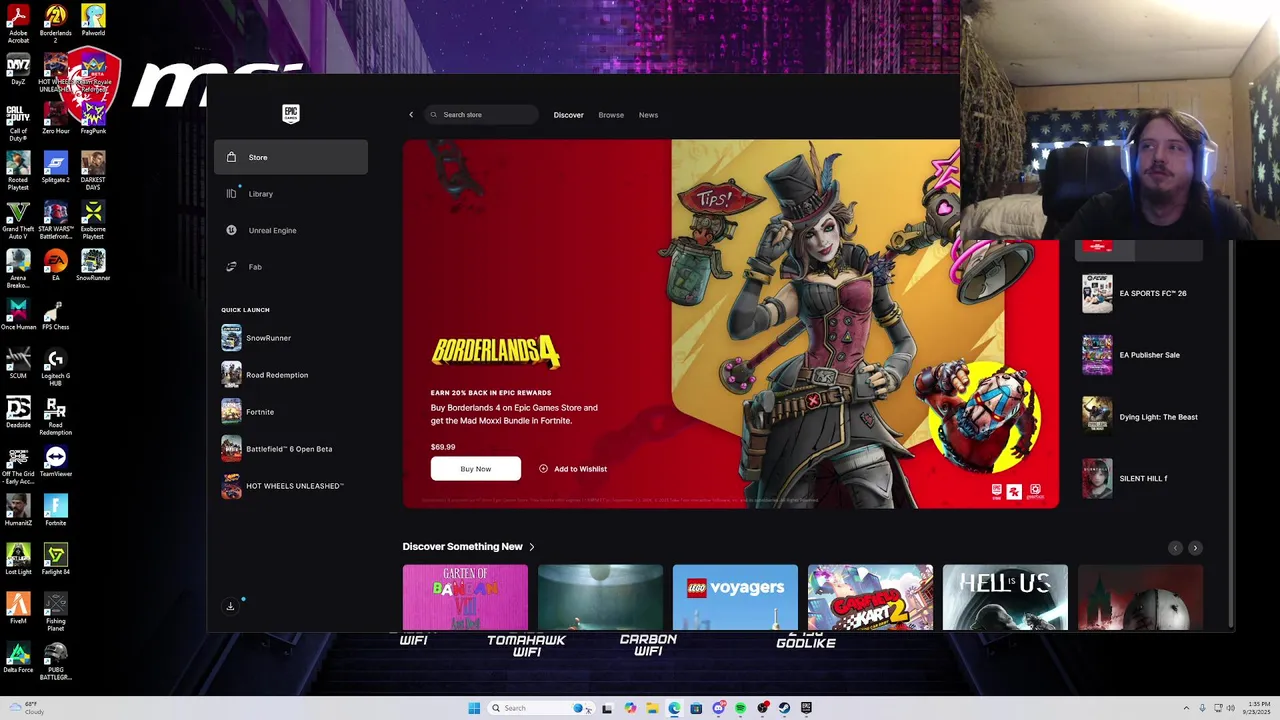
Task: Select the EA app desktop icon
Action: tap(55, 265)
